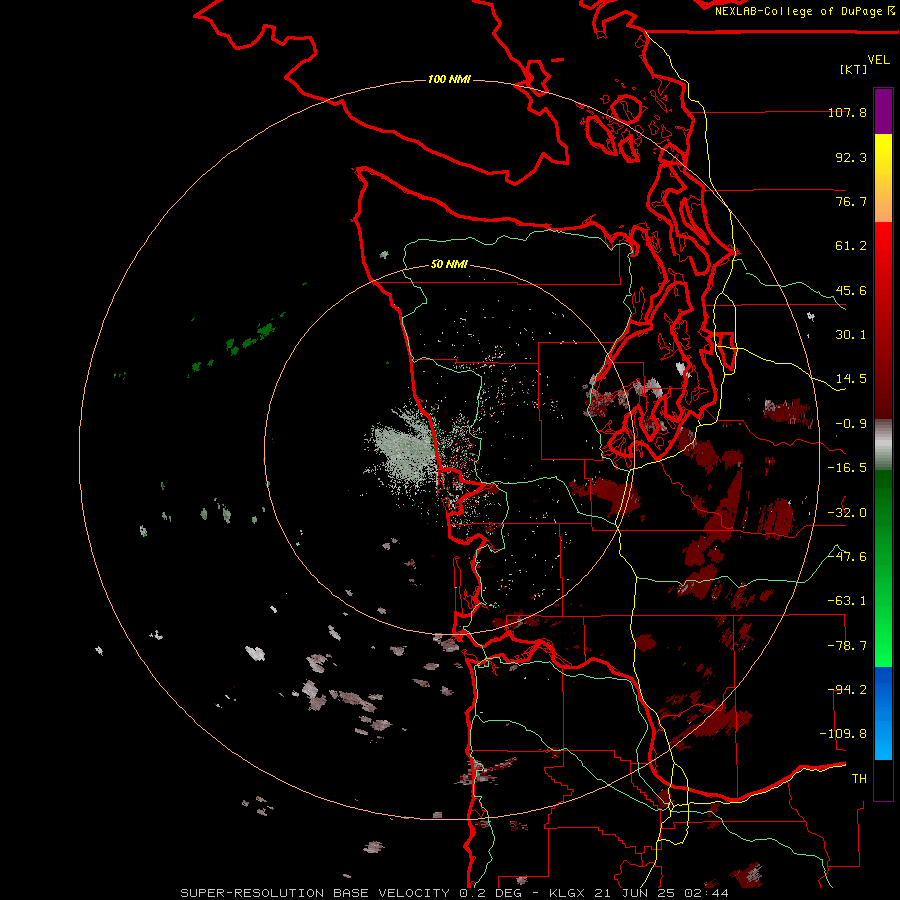The width and height of the screenshot is (900, 900).
Task: Click the 61.2 legend value
Action: pyautogui.click(x=851, y=246)
